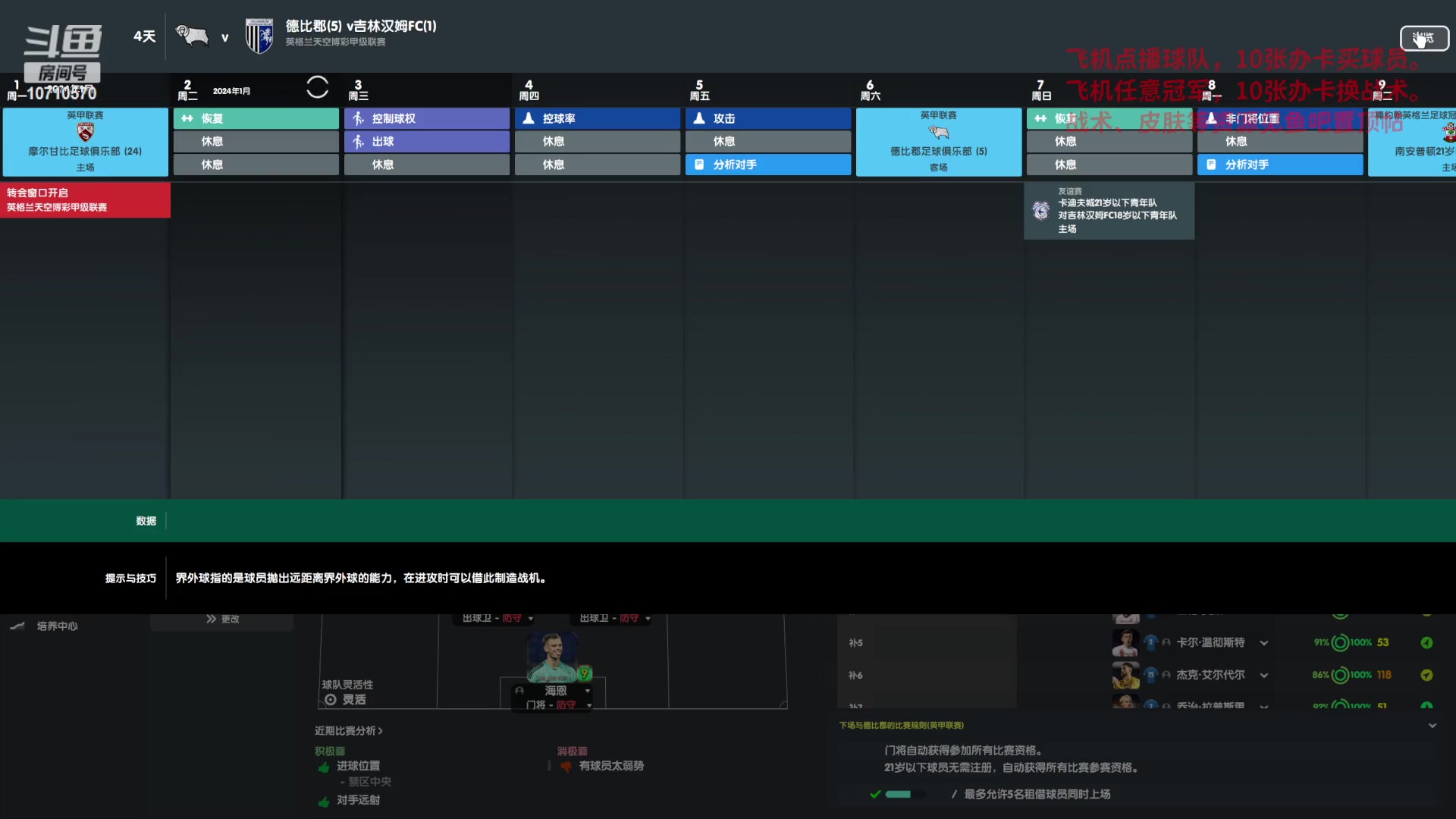
Task: Open Wednesday's 出球 session
Action: (x=427, y=141)
